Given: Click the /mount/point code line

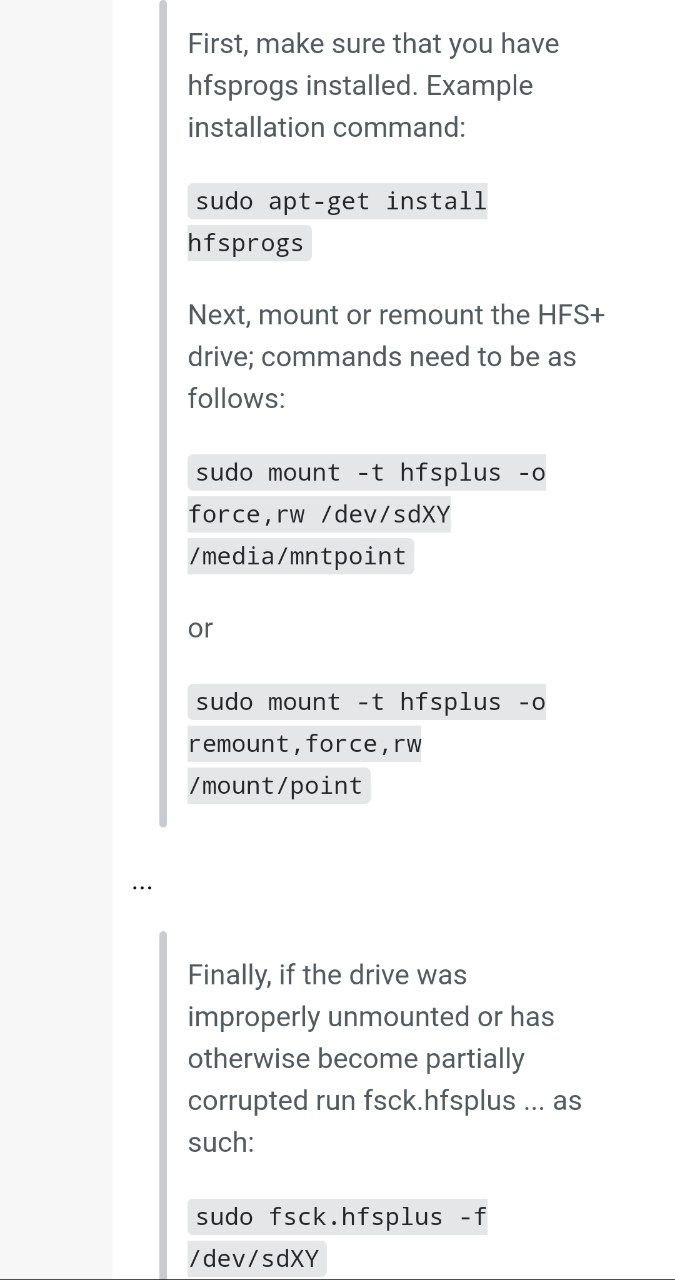Looking at the screenshot, I should (x=275, y=786).
